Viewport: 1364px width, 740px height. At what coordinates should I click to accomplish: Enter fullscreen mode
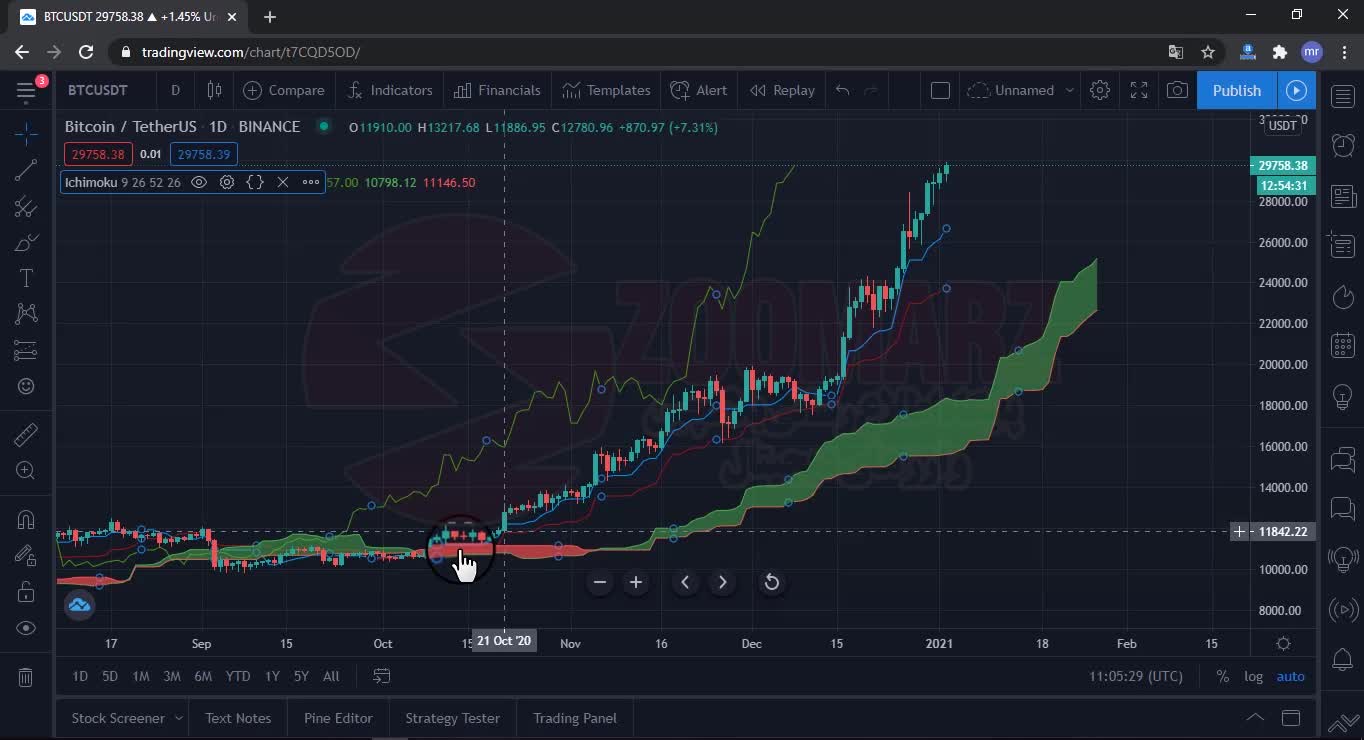pyautogui.click(x=1139, y=90)
